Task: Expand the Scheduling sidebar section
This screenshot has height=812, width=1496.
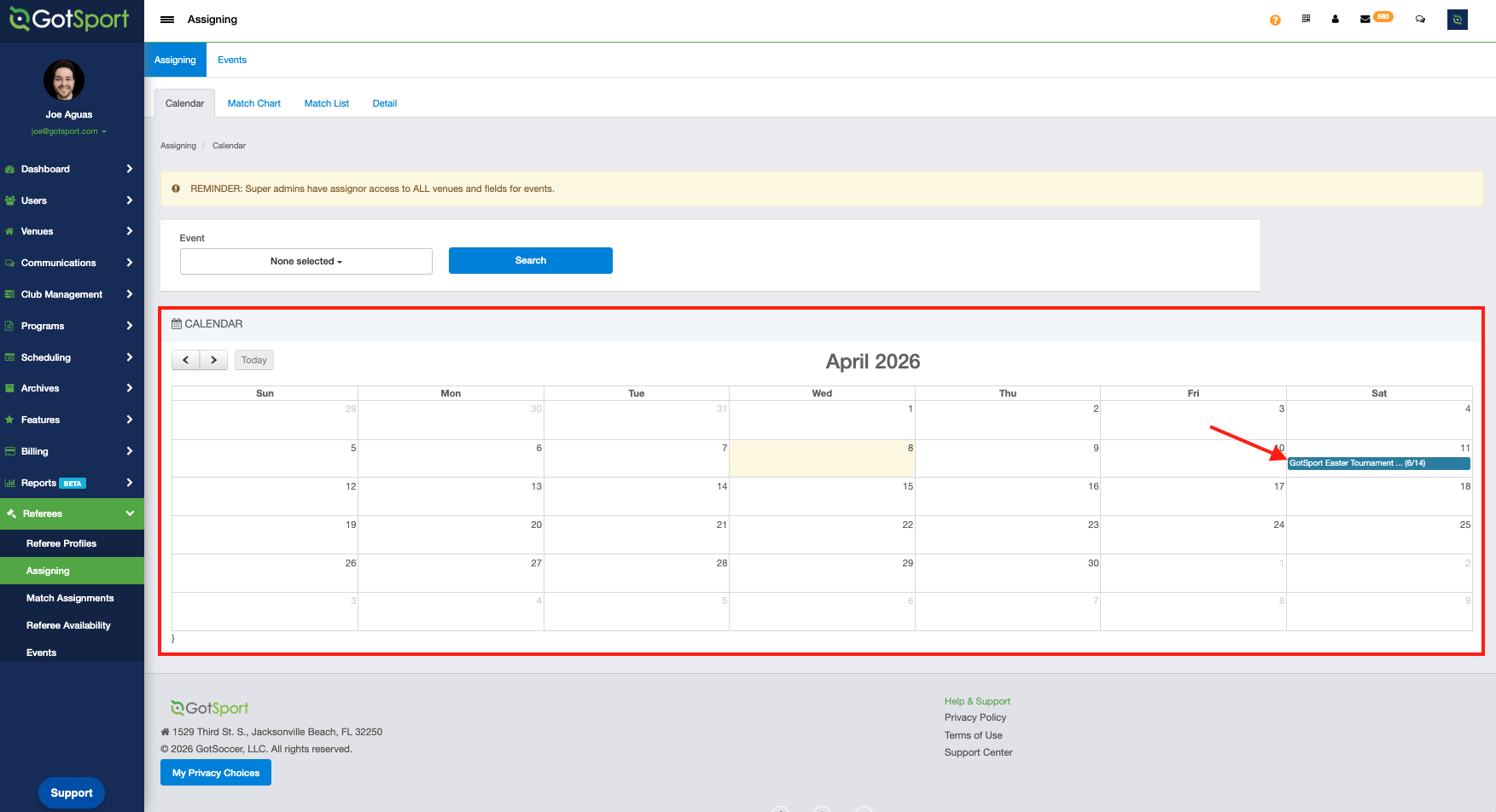Action: (x=72, y=357)
